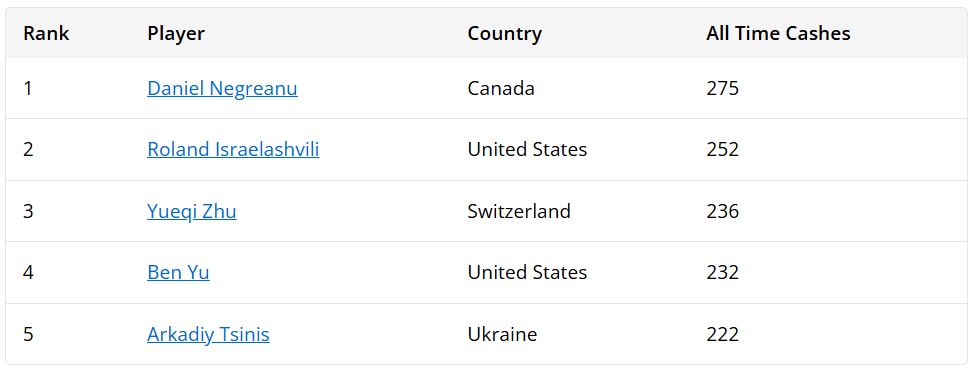Click the Player column header
Viewport: 974px width, 371px height.
[176, 33]
